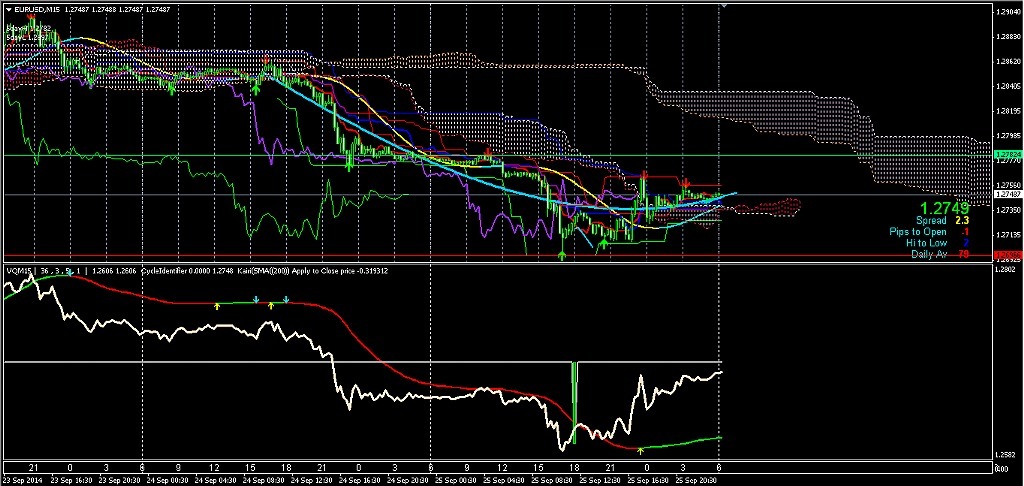
Task: Click the 23 Sep 2014 date label
Action: coord(22,479)
